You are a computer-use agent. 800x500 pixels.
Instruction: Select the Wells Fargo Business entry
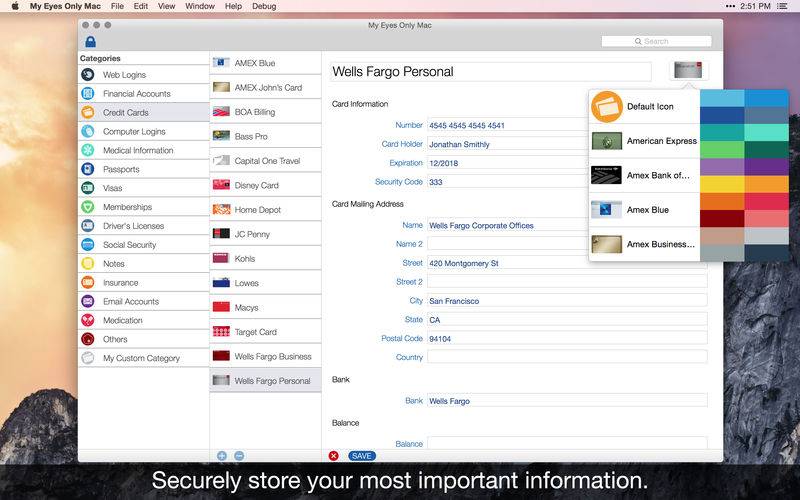click(x=265, y=356)
